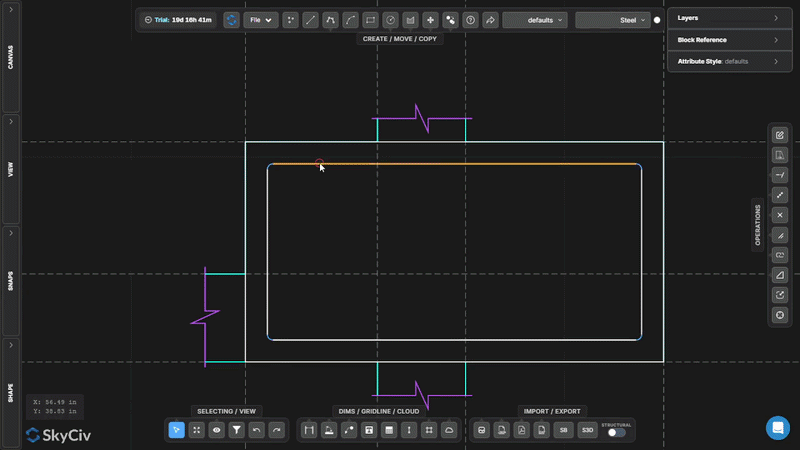This screenshot has height=450, width=800.
Task: Select the Arc drawing tool
Action: point(351,20)
